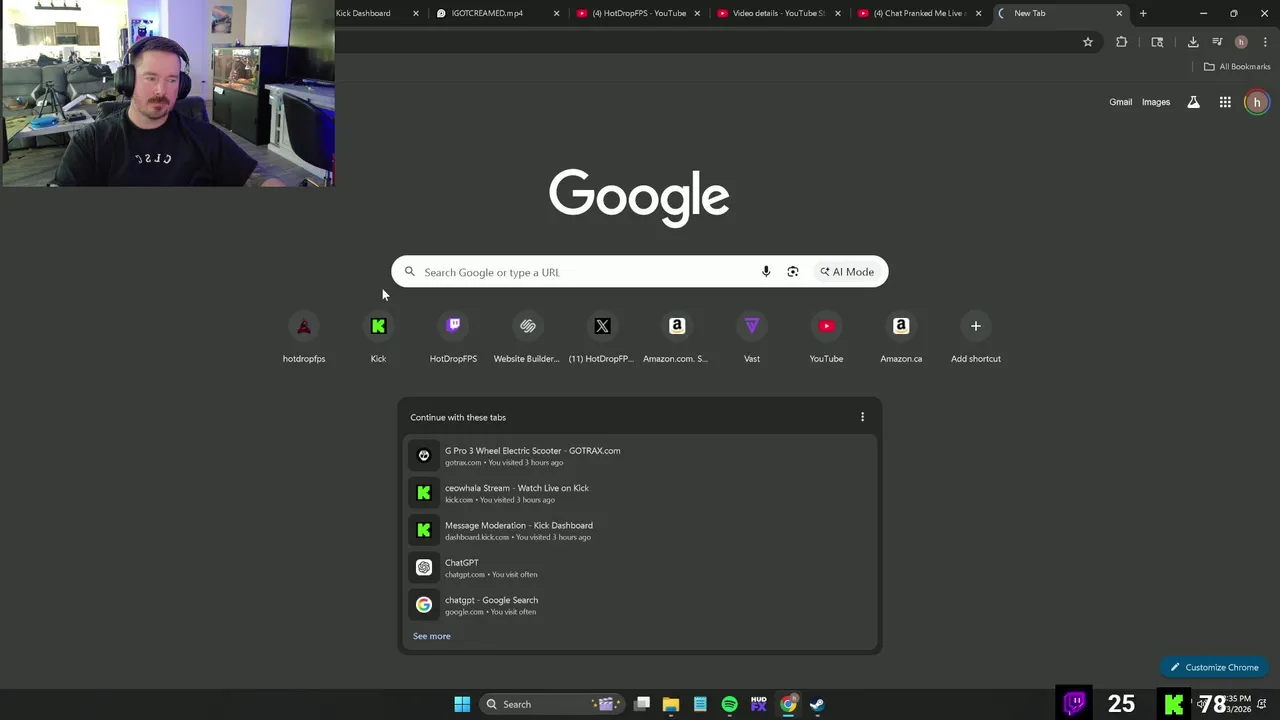Image resolution: width=1280 pixels, height=720 pixels.
Task: Open Spotify from the taskbar
Action: [729, 704]
